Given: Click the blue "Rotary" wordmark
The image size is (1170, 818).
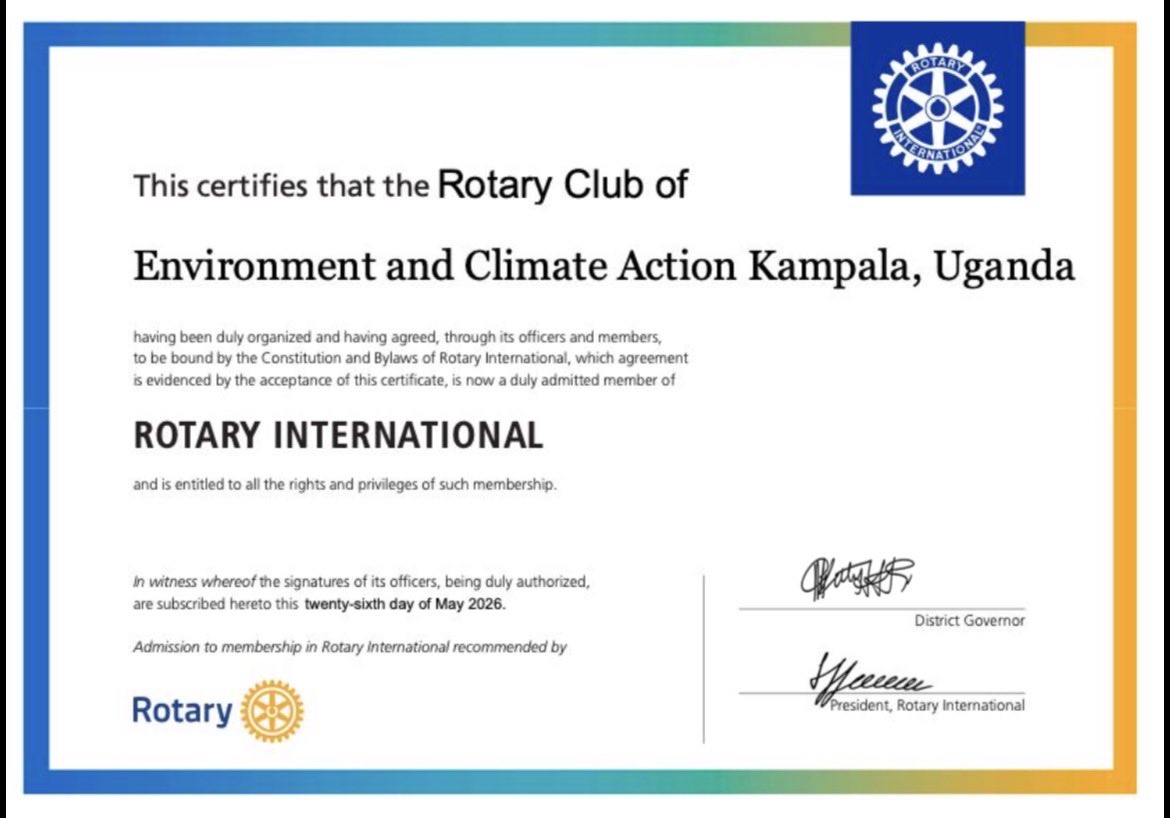Looking at the screenshot, I should point(182,711).
